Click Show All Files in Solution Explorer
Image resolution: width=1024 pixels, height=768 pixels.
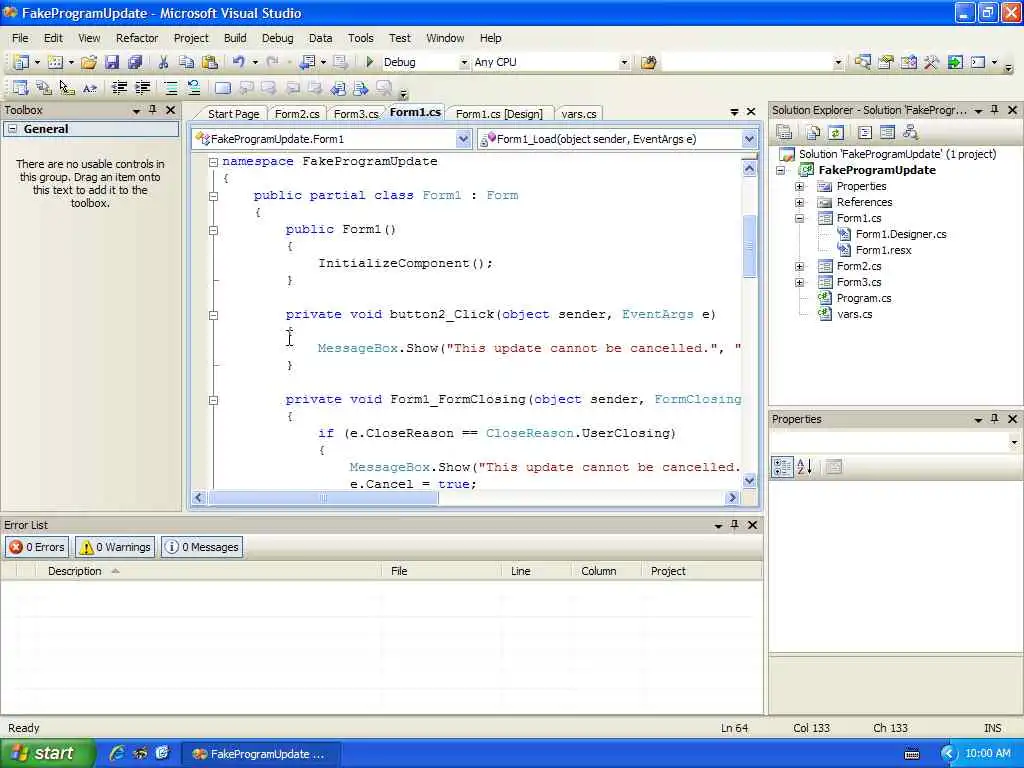(x=813, y=133)
